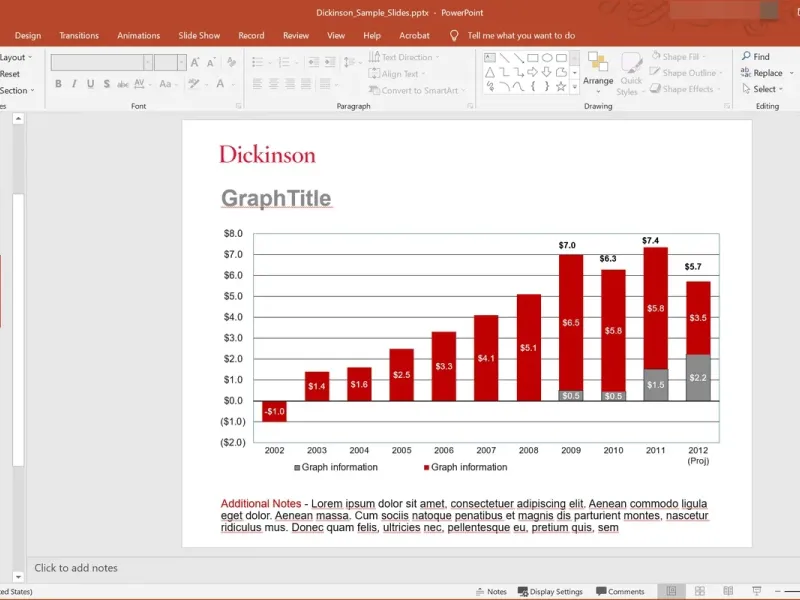Open the Transitions tab
The image size is (800, 600).
79,36
